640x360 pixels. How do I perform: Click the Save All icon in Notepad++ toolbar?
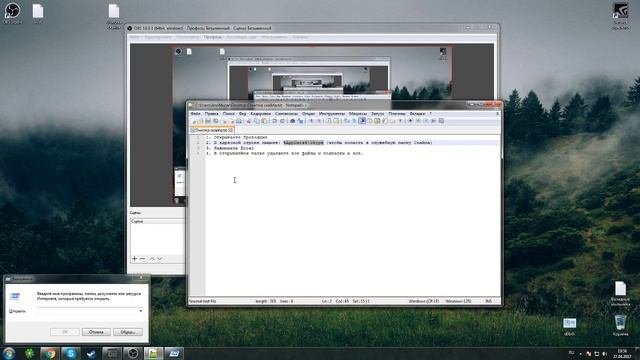point(215,121)
